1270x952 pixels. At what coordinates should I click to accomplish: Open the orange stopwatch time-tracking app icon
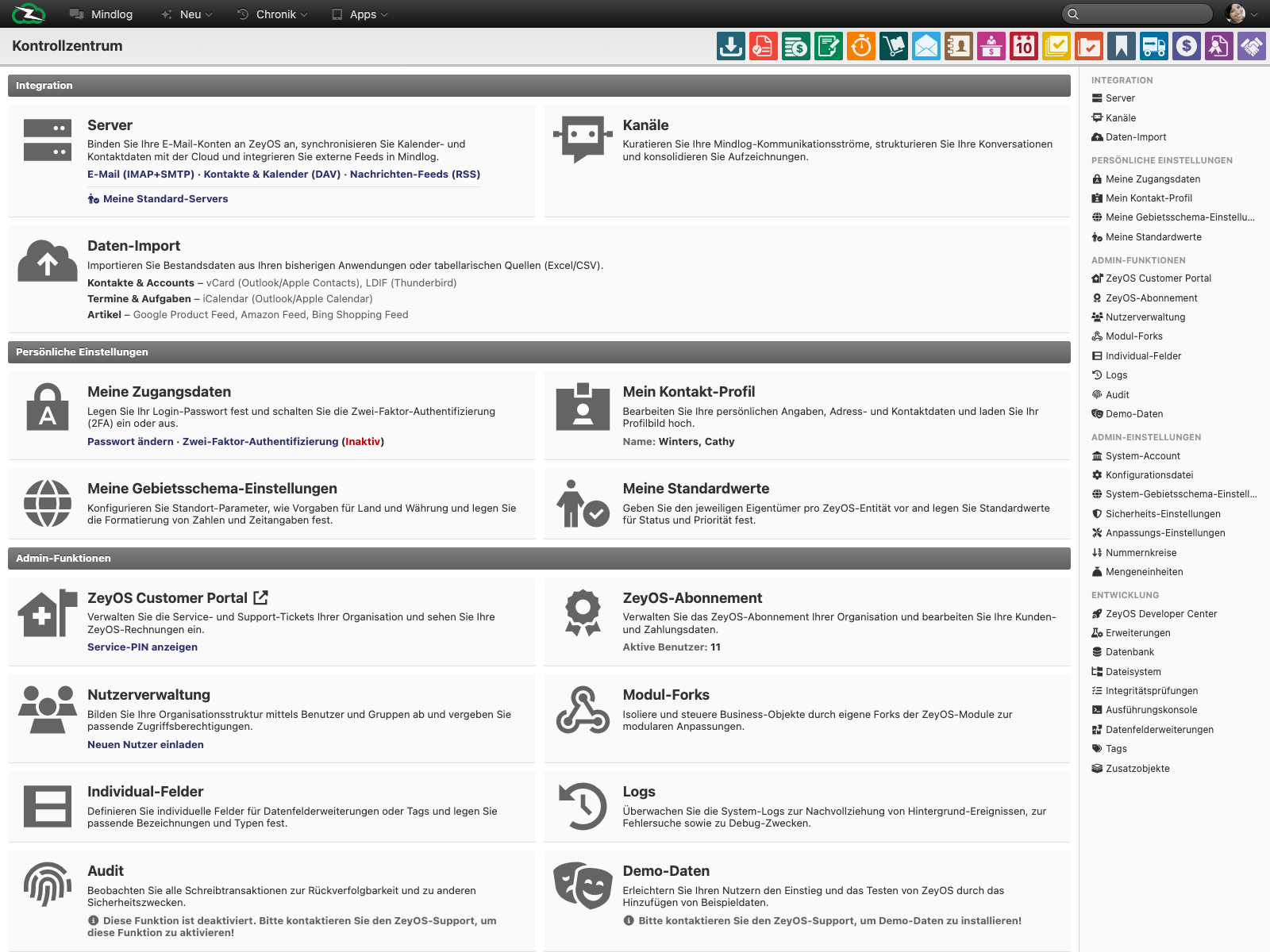tap(861, 46)
